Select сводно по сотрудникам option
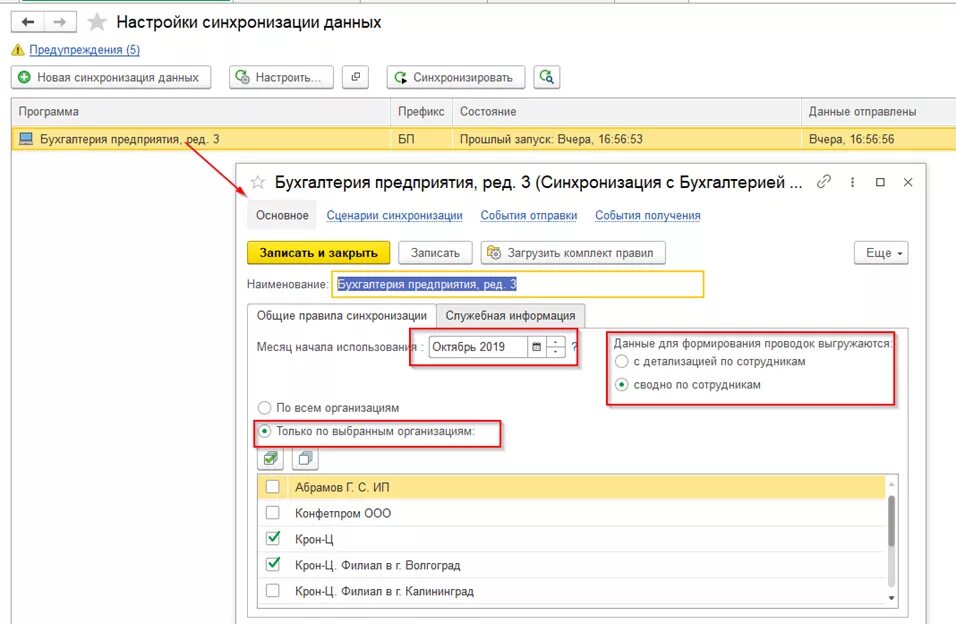 (621, 385)
